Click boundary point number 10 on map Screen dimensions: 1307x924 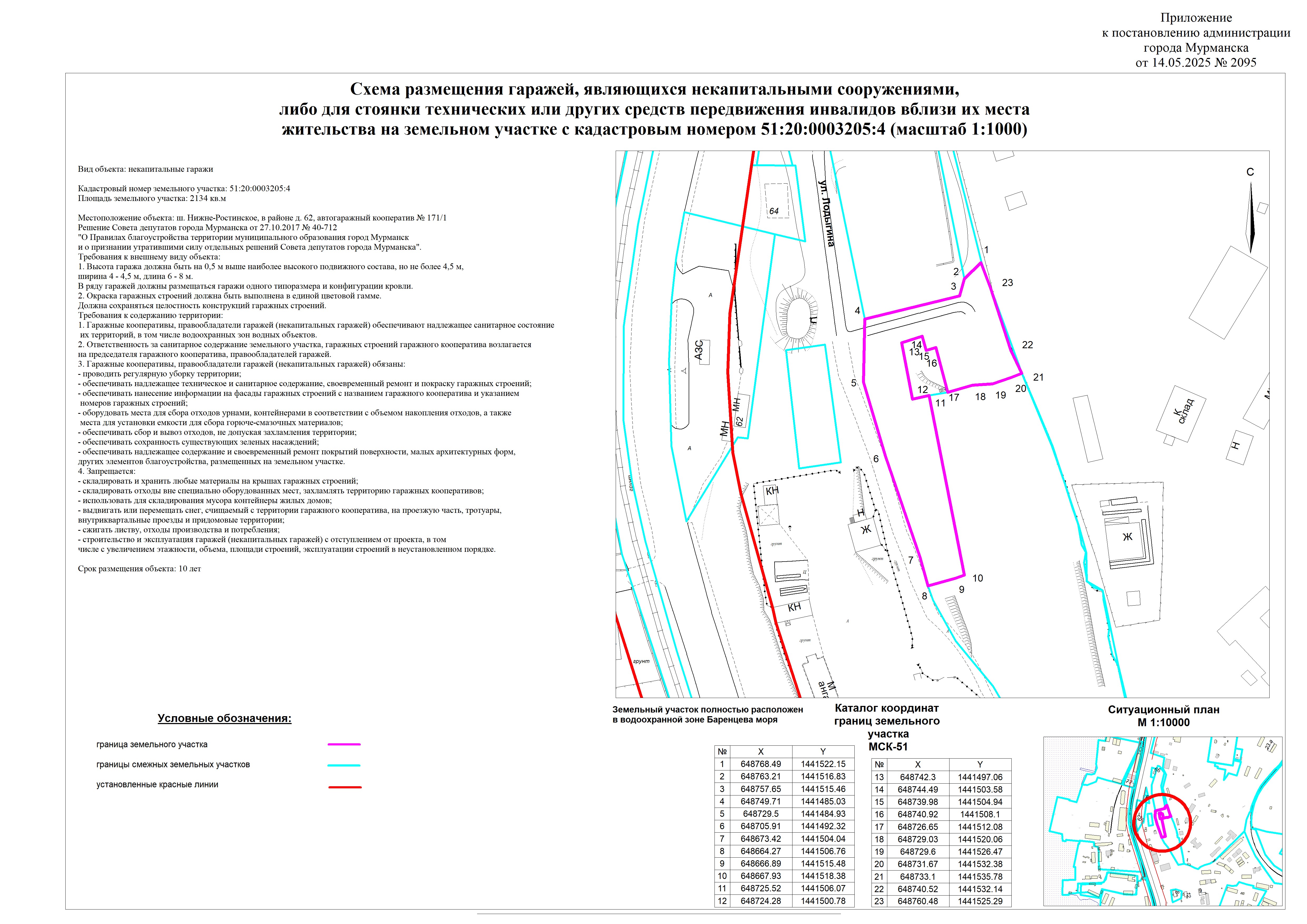(977, 578)
